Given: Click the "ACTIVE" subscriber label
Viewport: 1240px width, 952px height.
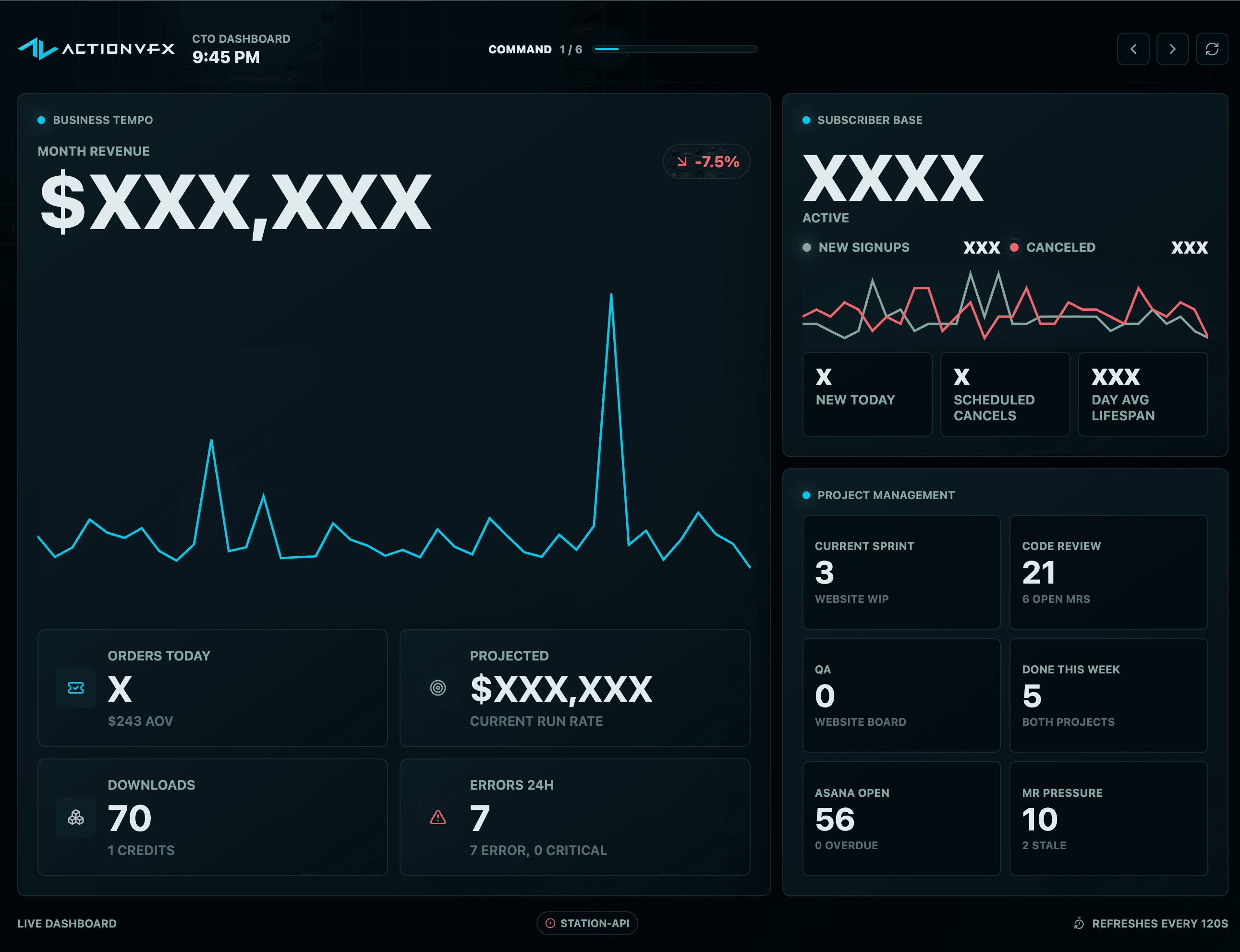Looking at the screenshot, I should coord(826,218).
